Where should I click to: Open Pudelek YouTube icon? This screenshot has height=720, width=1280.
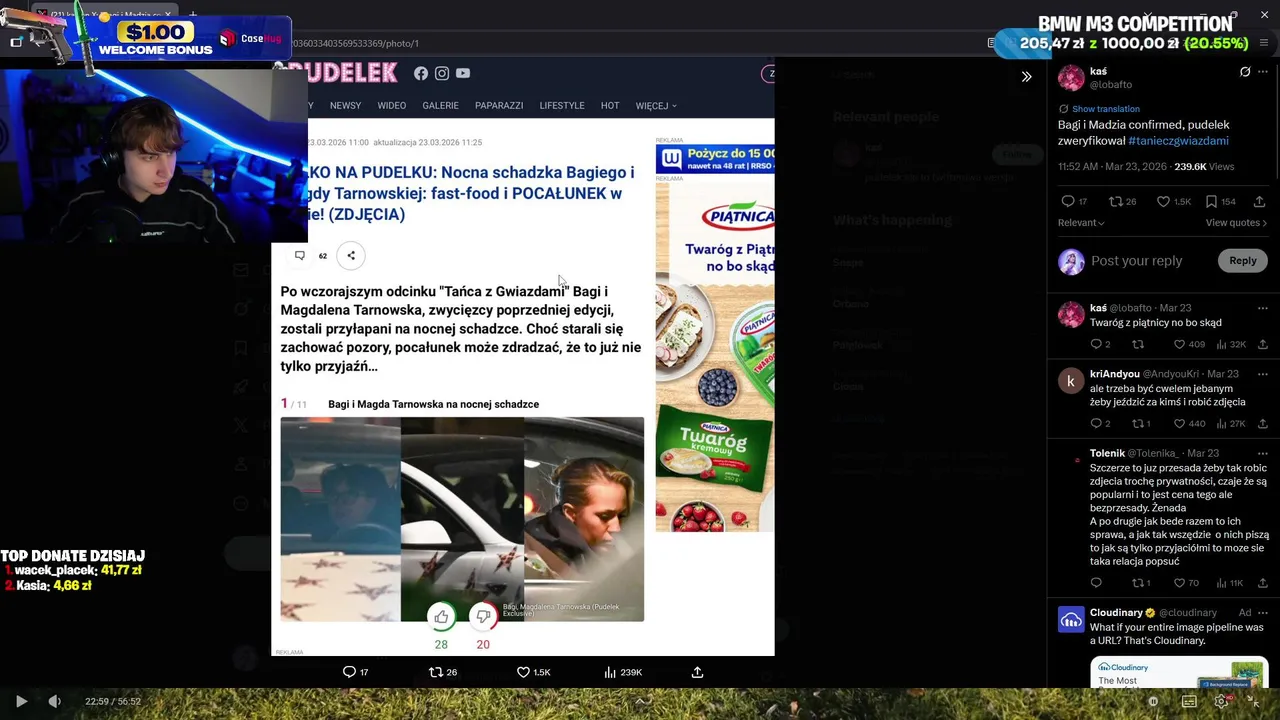click(x=463, y=73)
